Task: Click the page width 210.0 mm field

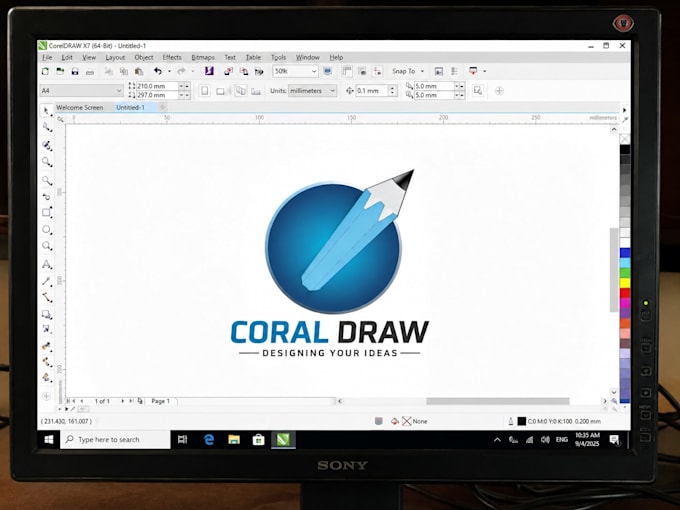Action: point(157,86)
